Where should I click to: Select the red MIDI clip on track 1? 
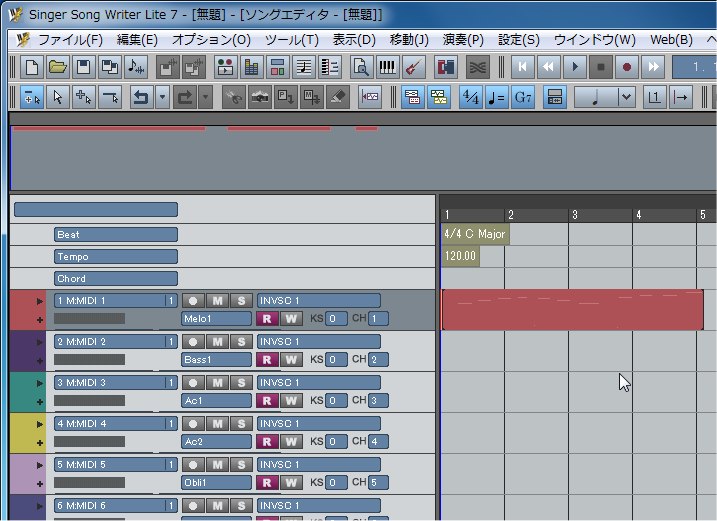572,310
